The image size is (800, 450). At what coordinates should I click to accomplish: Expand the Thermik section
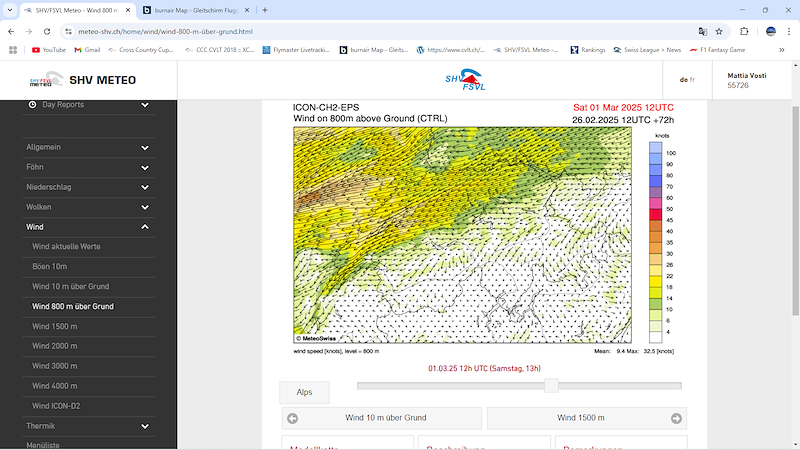click(x=145, y=426)
